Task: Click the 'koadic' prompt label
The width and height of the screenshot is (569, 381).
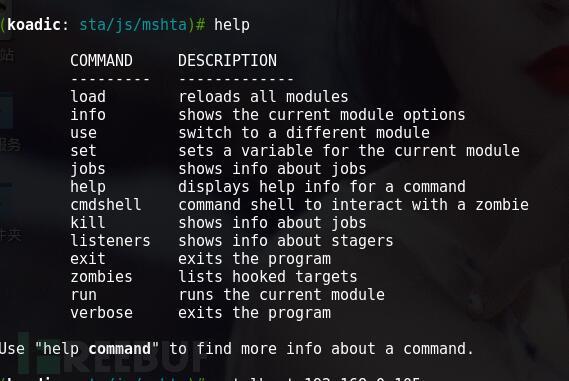Action: (x=34, y=25)
